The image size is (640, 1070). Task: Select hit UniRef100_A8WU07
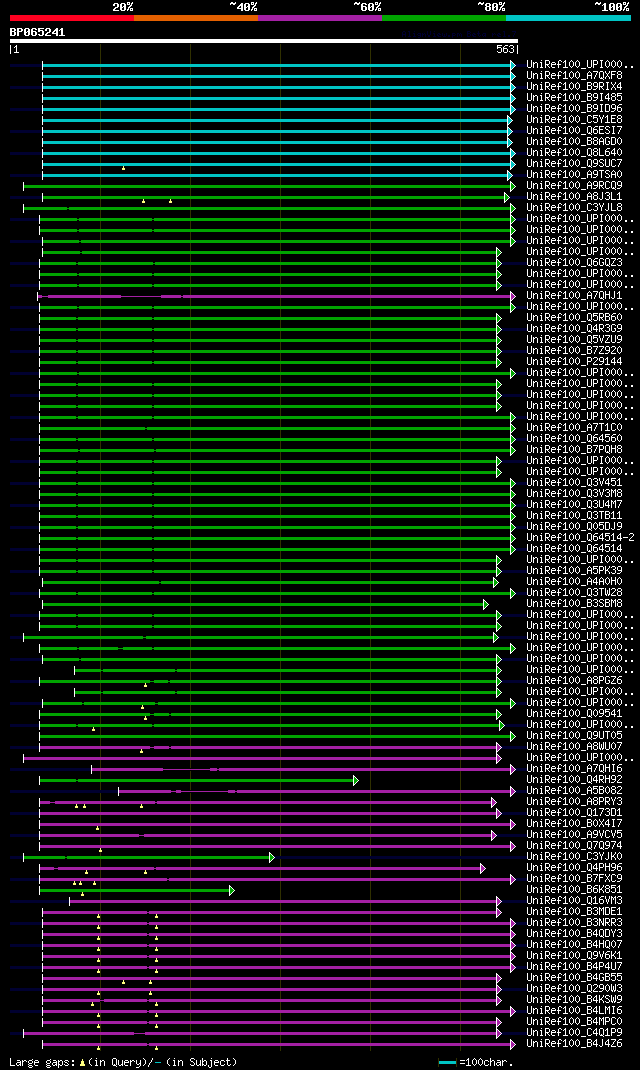pos(574,747)
